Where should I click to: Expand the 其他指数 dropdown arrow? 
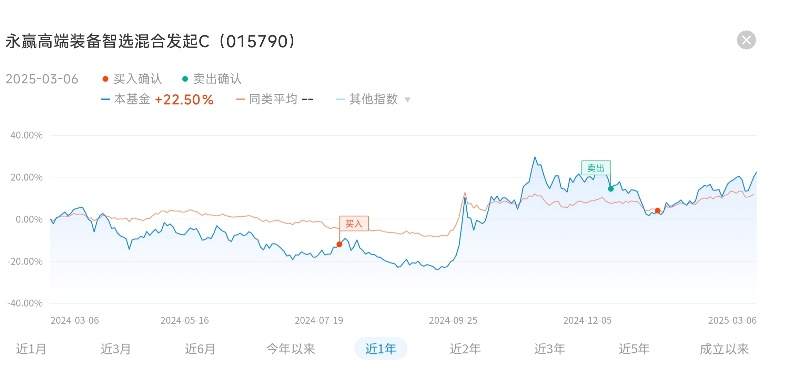[407, 100]
